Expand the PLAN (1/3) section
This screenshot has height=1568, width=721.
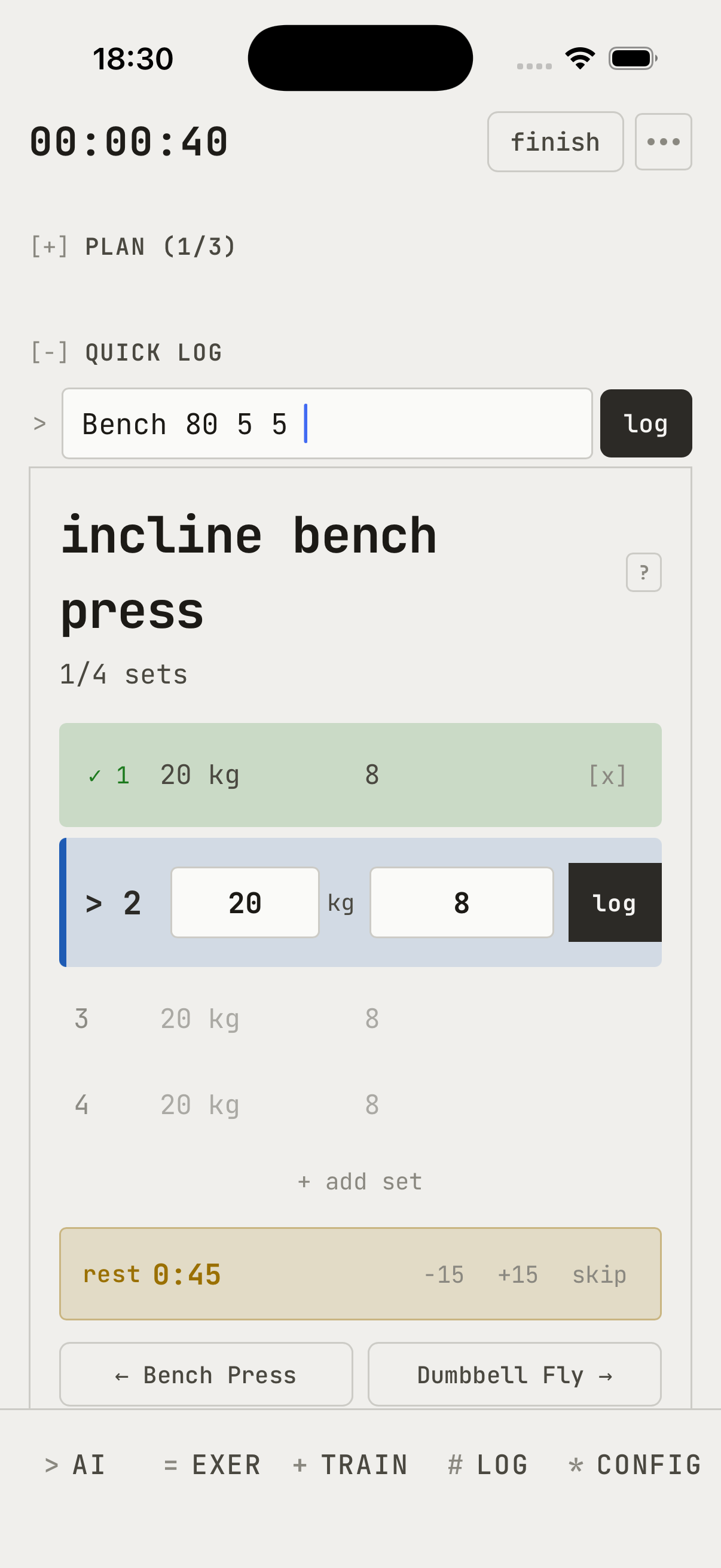tap(133, 247)
